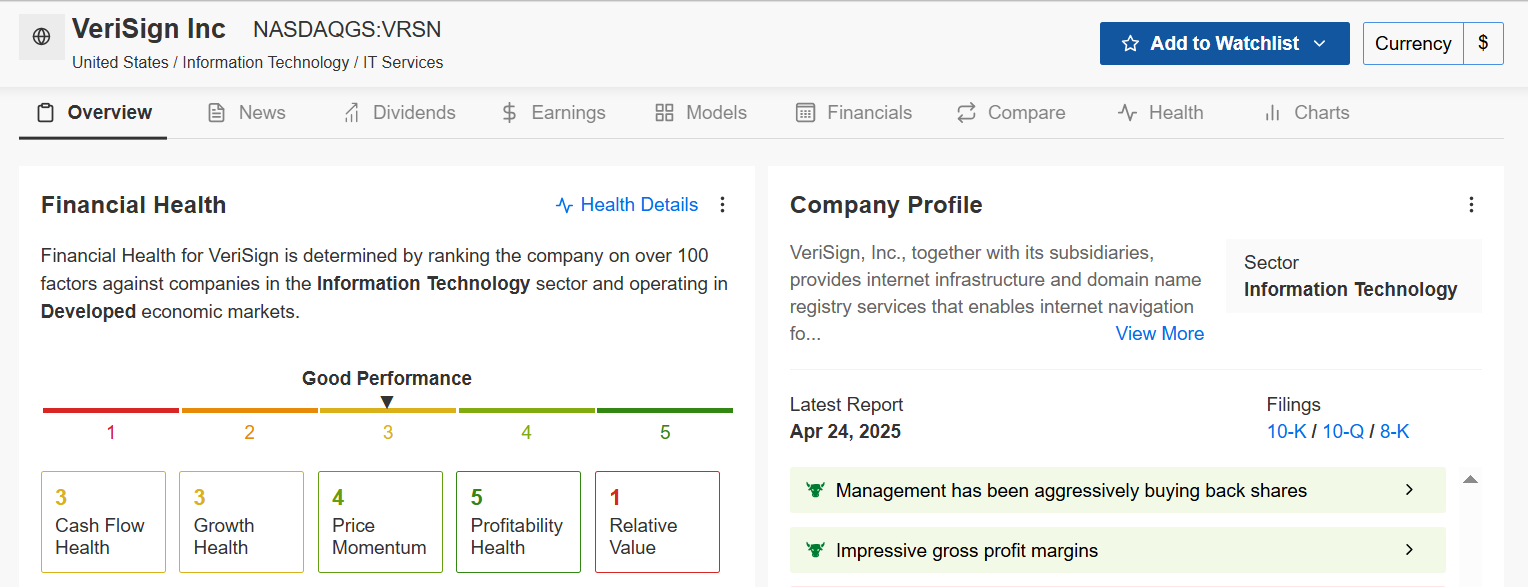
Task: Go to the Health tab
Action: [x=1161, y=113]
